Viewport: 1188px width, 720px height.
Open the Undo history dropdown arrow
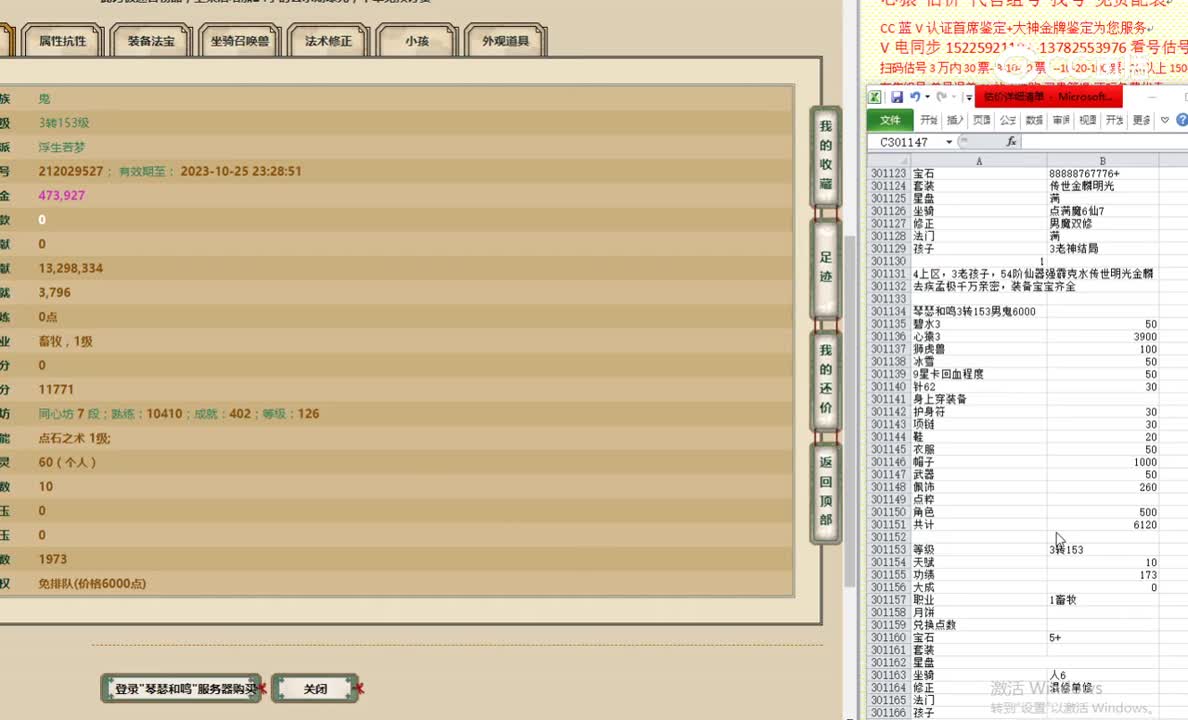pyautogui.click(x=926, y=97)
